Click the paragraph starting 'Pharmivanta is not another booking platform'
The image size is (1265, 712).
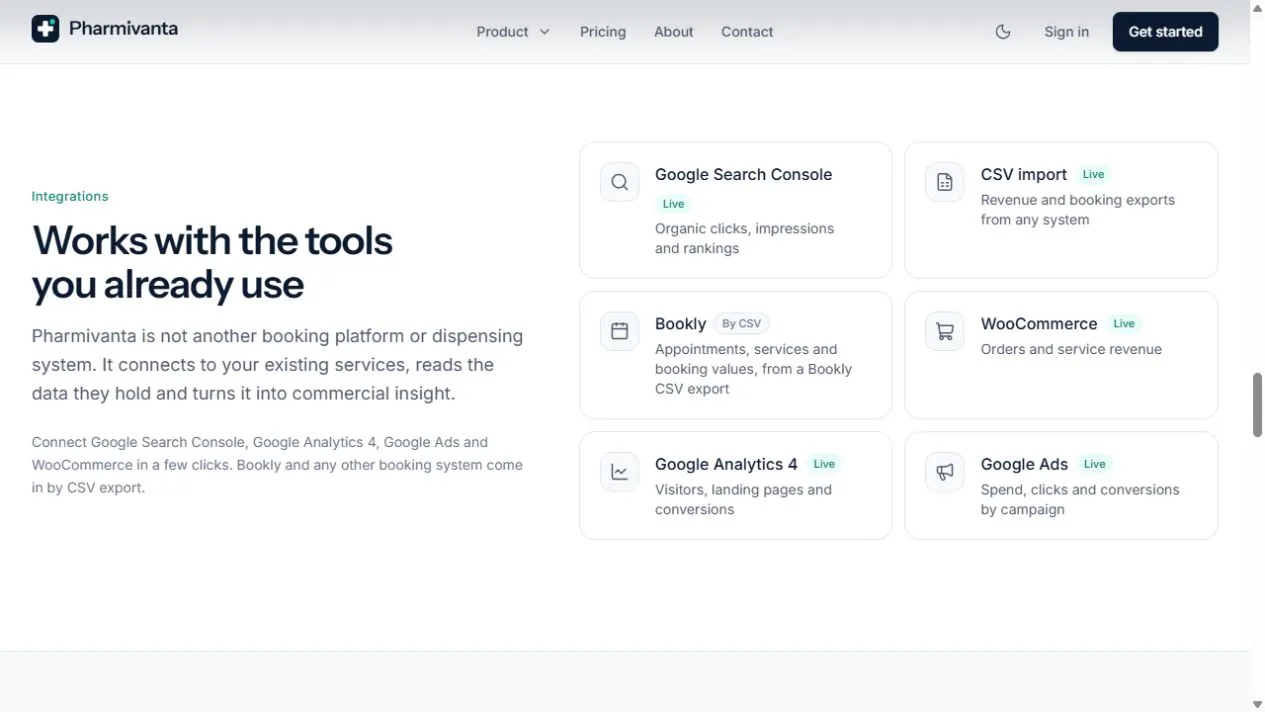click(x=277, y=365)
